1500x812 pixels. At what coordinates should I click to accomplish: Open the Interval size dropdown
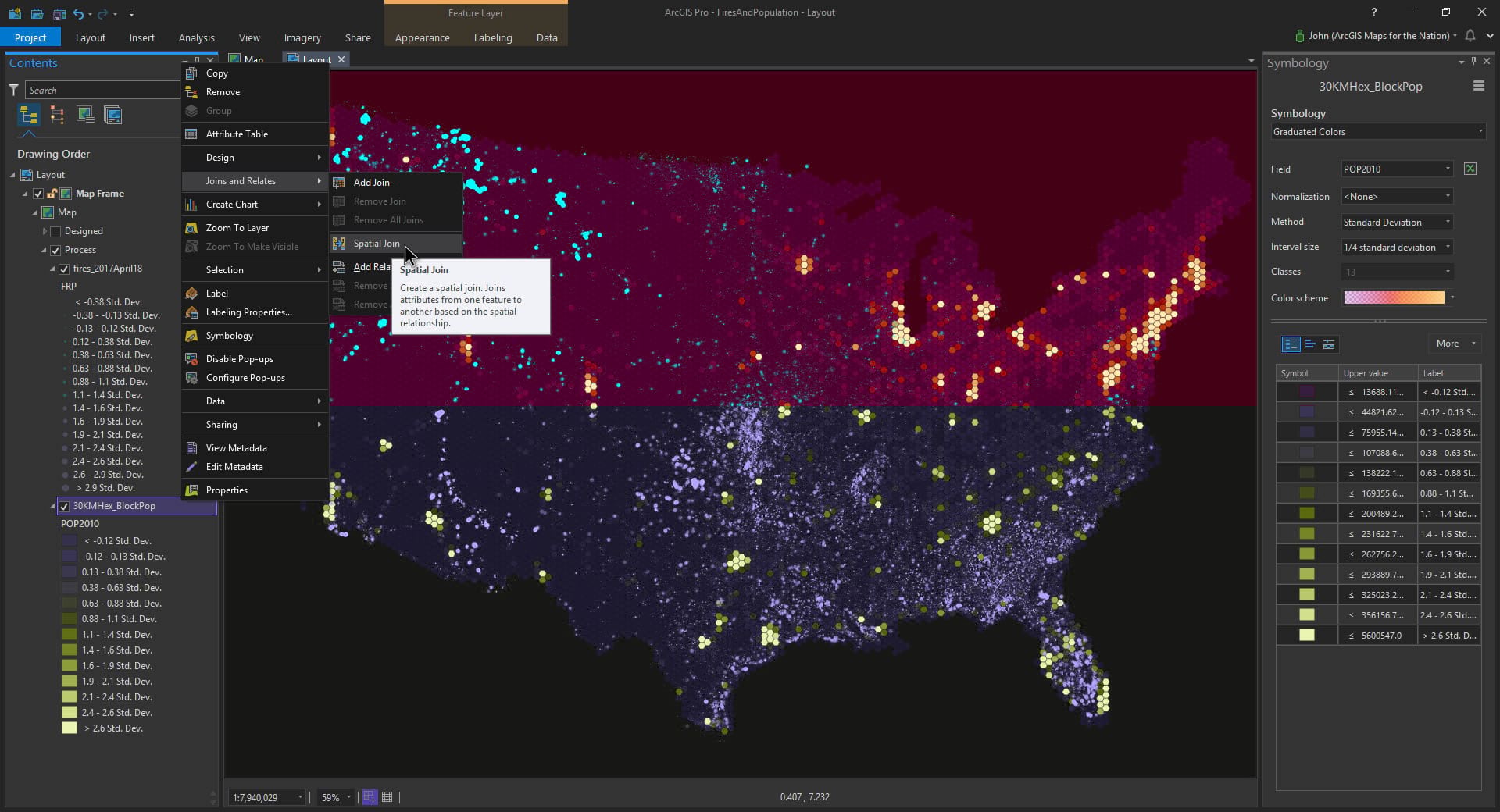point(1397,247)
